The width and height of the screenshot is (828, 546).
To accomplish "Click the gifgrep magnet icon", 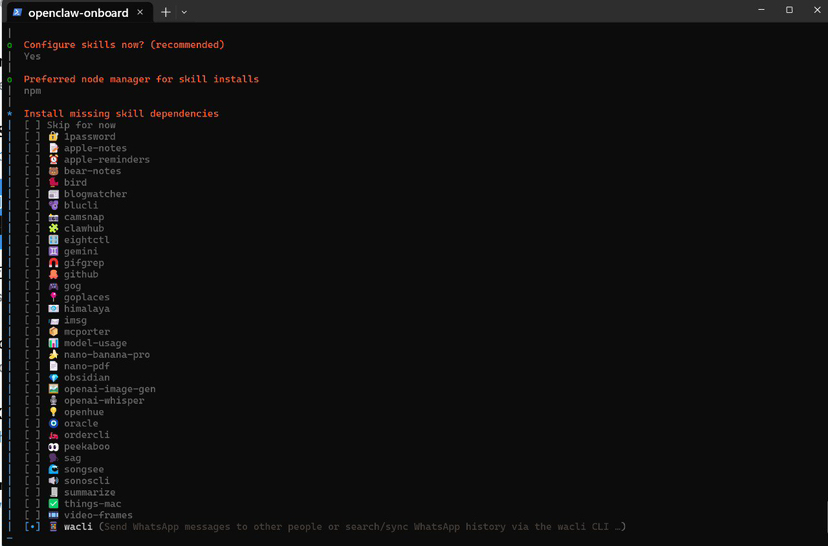I will coord(53,263).
